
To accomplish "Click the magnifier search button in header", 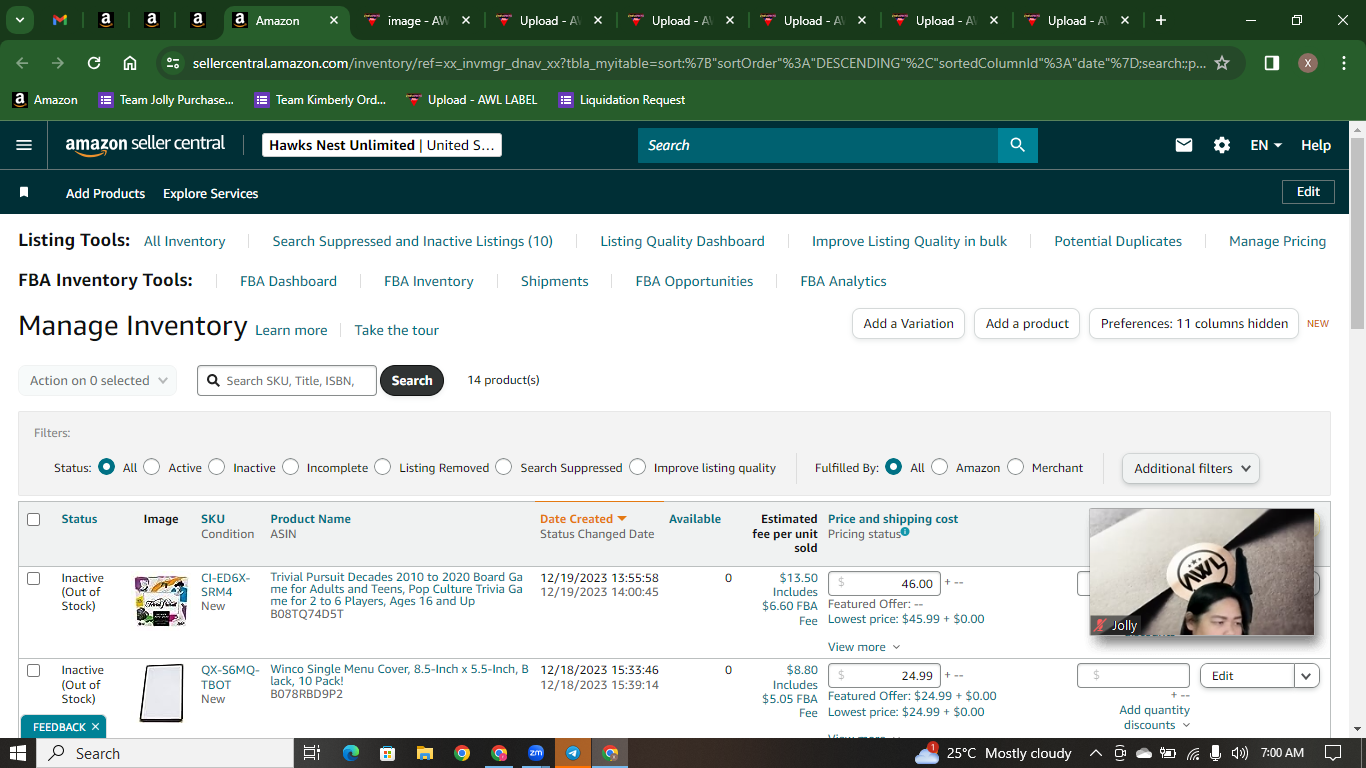I will (1018, 145).
